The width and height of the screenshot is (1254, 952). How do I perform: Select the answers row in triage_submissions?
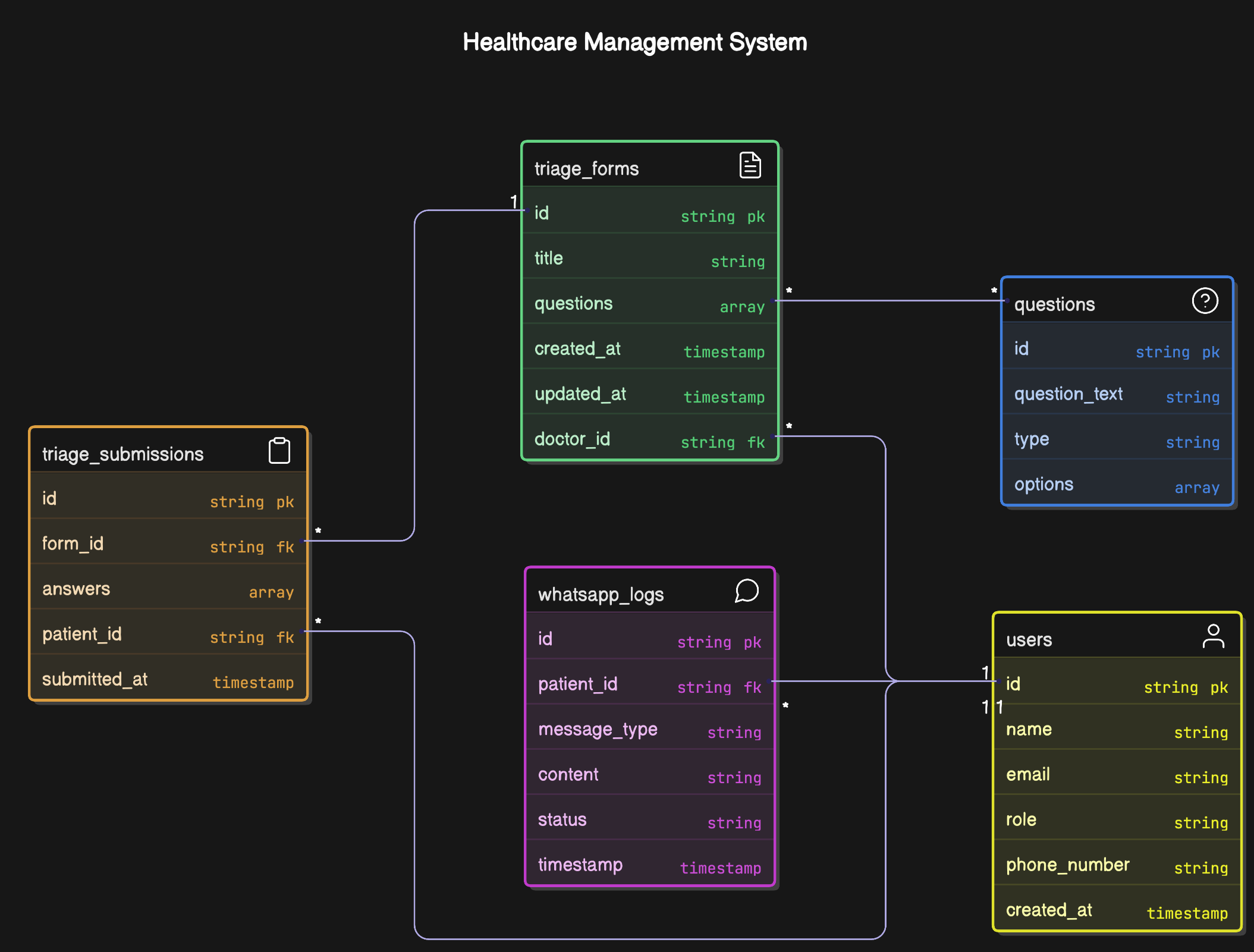[x=168, y=589]
